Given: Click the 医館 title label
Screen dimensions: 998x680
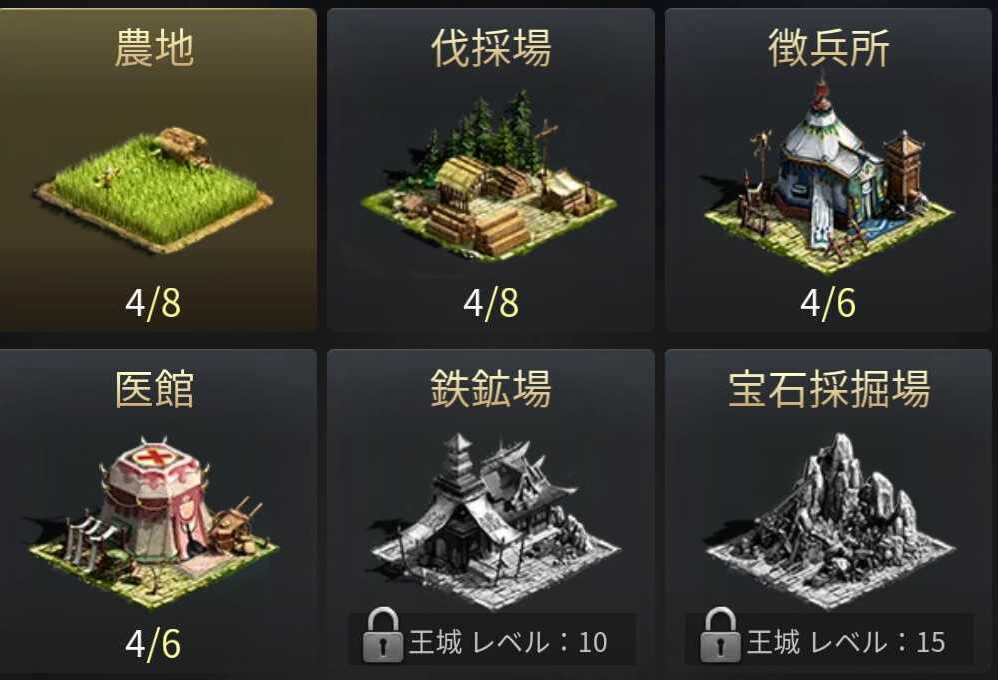Looking at the screenshot, I should click(x=154, y=388).
